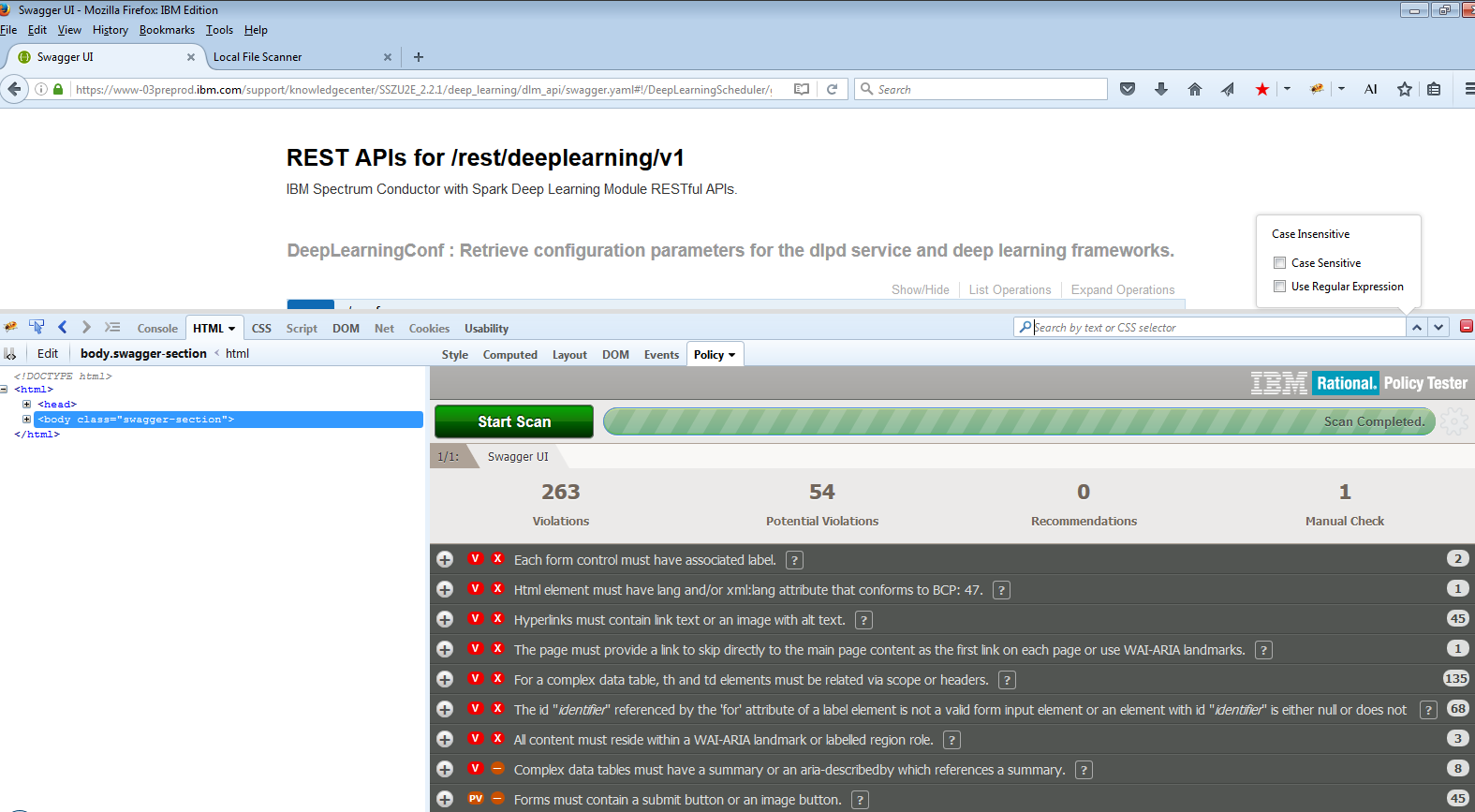Bookmark this page with the star outline icon

pos(1405,89)
